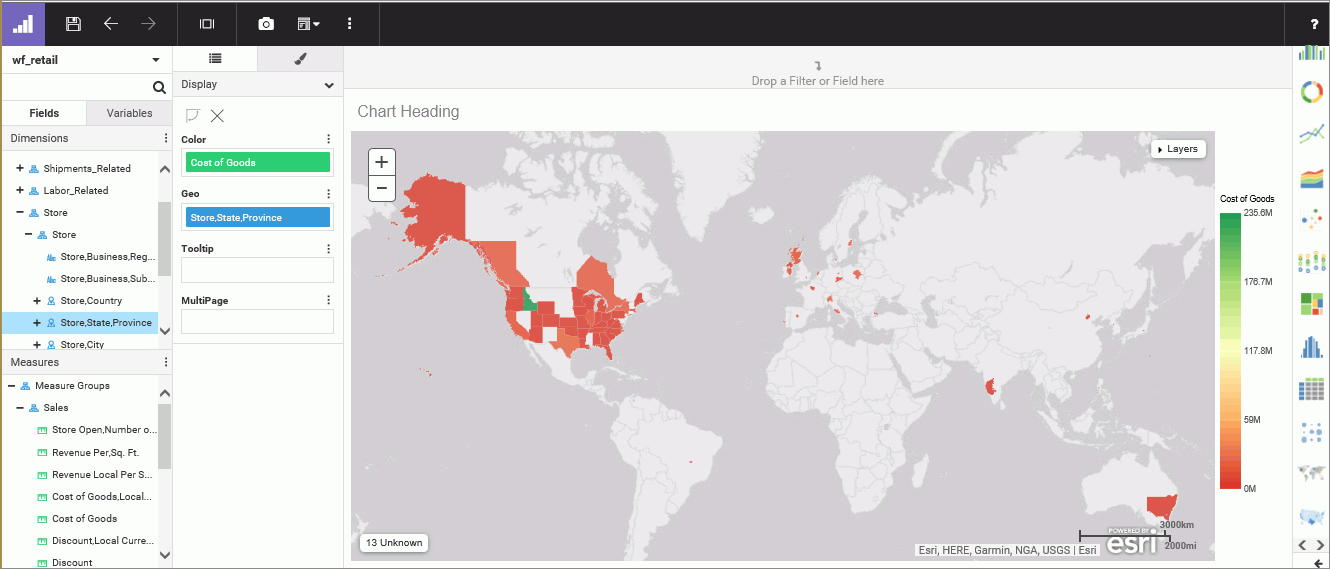Select the Store,Business,Reg... field
The height and width of the screenshot is (569, 1330).
pos(107,256)
